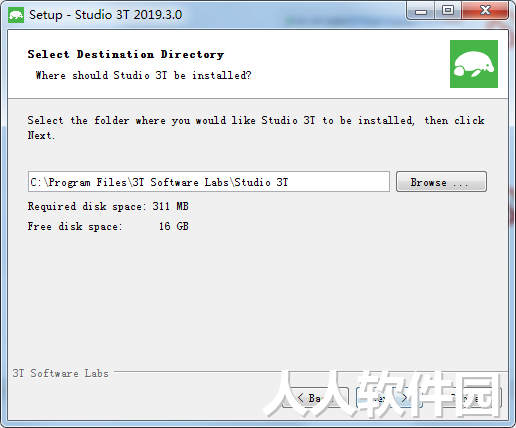This screenshot has height=428, width=516.
Task: Click the "Where should Studio 3T be installed?" text
Action: (x=143, y=75)
